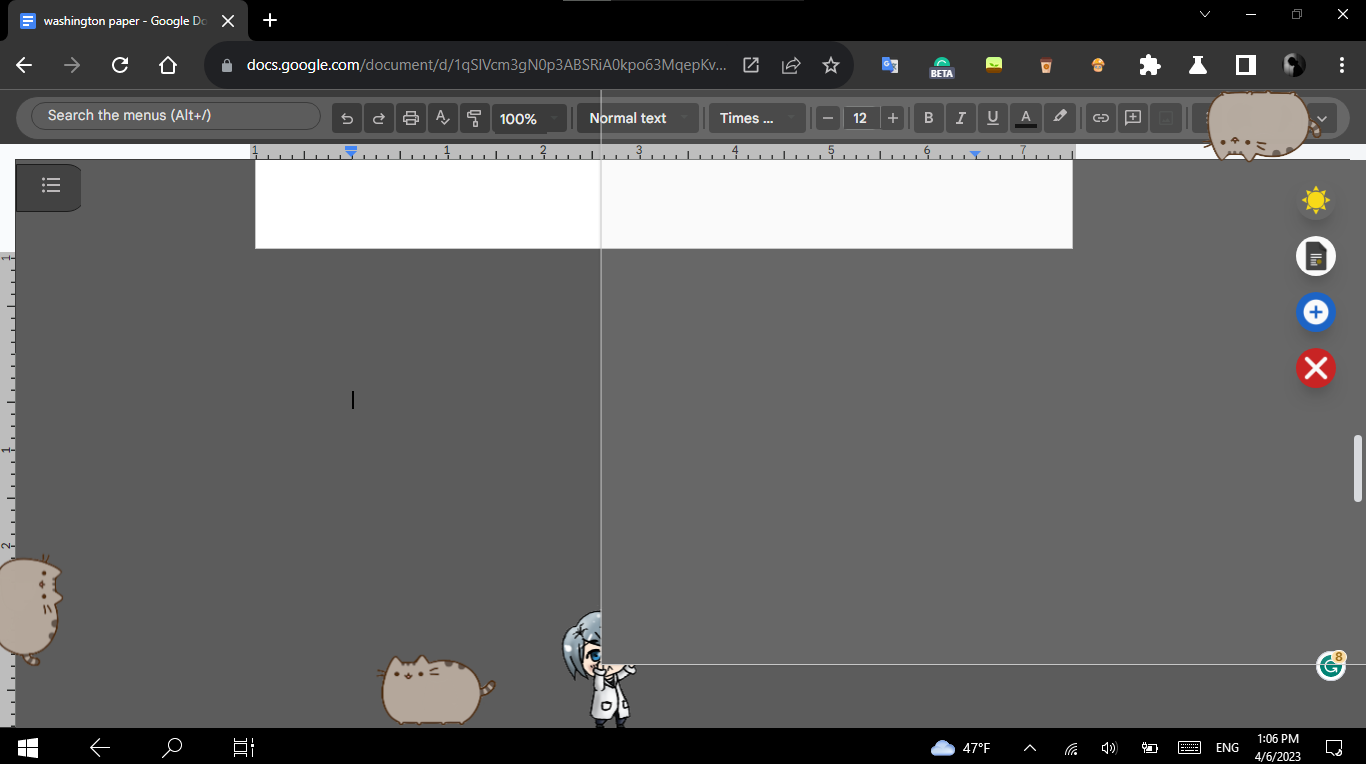The height and width of the screenshot is (764, 1366).
Task: Open the Windows notification center
Action: coord(1334,747)
